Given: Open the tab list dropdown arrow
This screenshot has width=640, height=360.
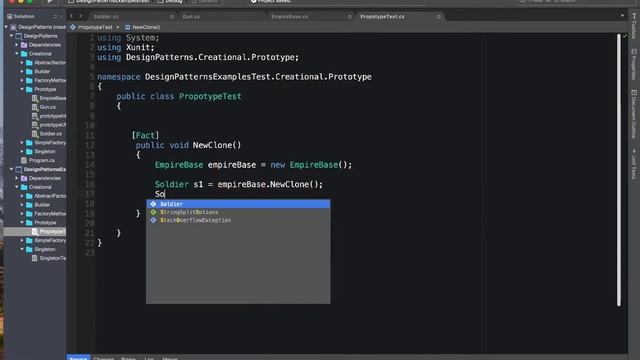Looking at the screenshot, I should [x=622, y=16].
